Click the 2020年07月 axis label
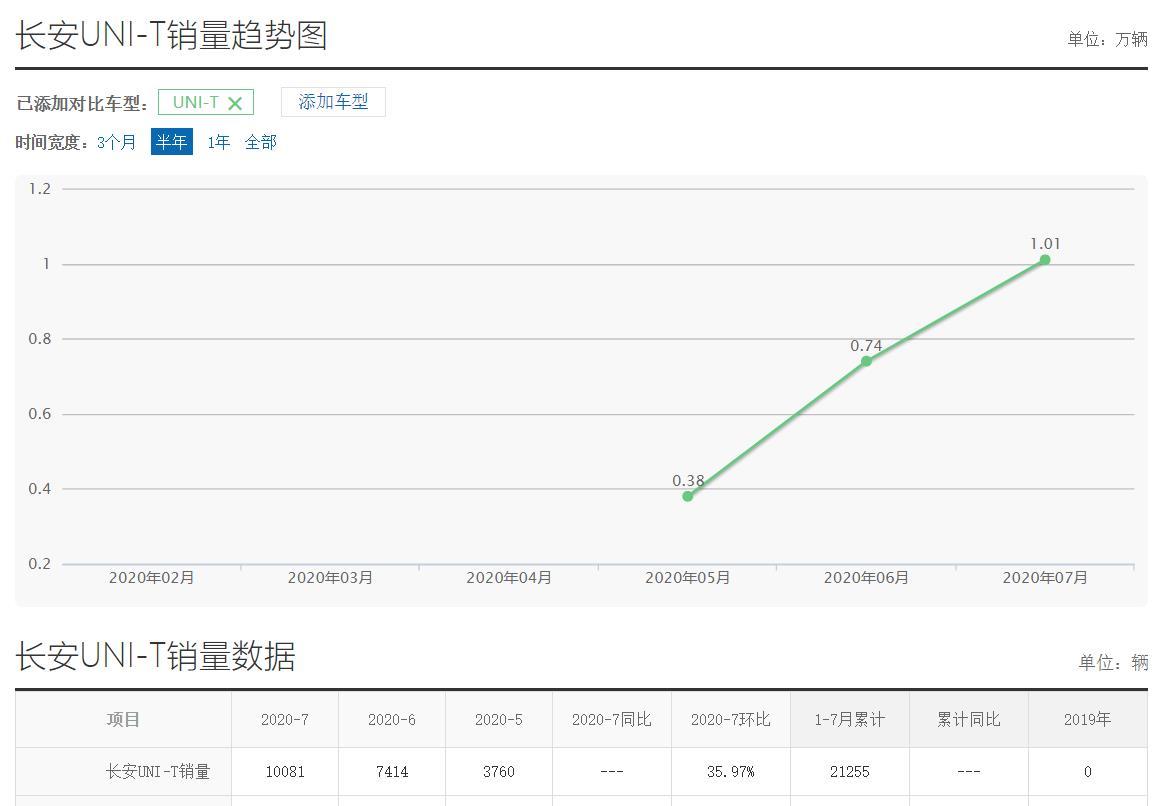The width and height of the screenshot is (1162, 806). point(1045,578)
